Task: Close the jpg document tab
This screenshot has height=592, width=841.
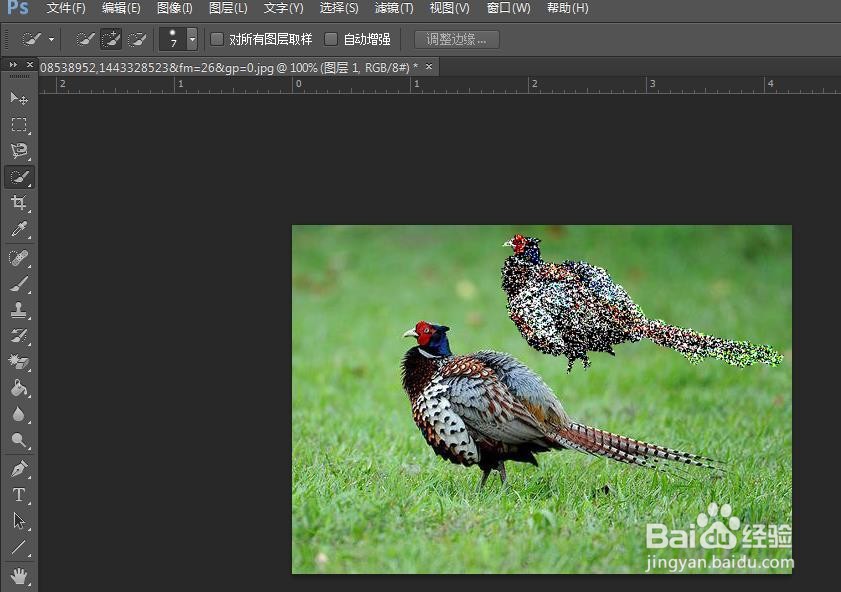Action: tap(429, 66)
